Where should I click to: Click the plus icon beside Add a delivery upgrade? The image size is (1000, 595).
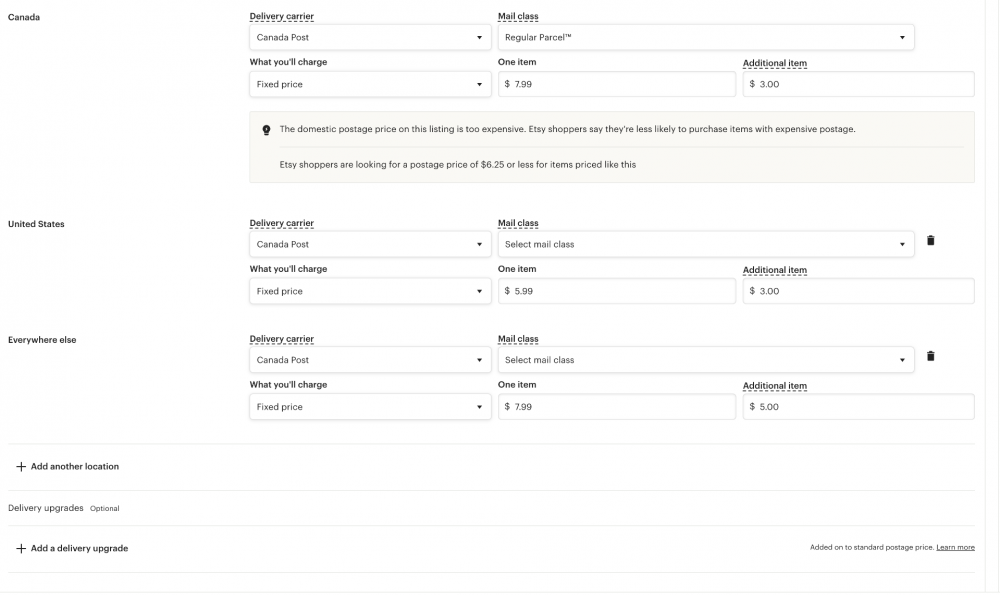(x=19, y=548)
